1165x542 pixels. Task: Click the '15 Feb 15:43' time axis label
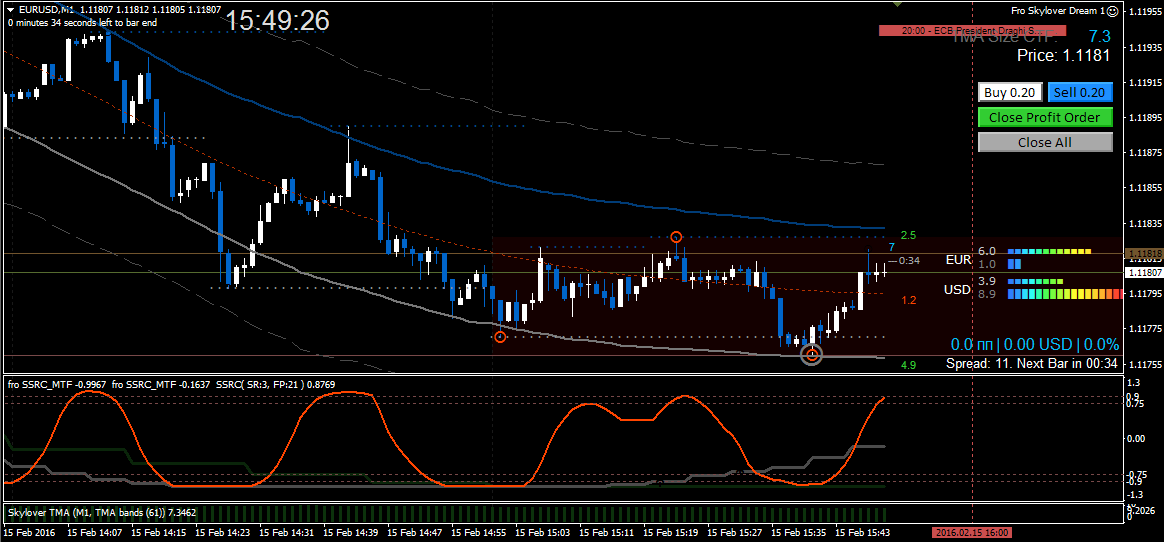[862, 533]
